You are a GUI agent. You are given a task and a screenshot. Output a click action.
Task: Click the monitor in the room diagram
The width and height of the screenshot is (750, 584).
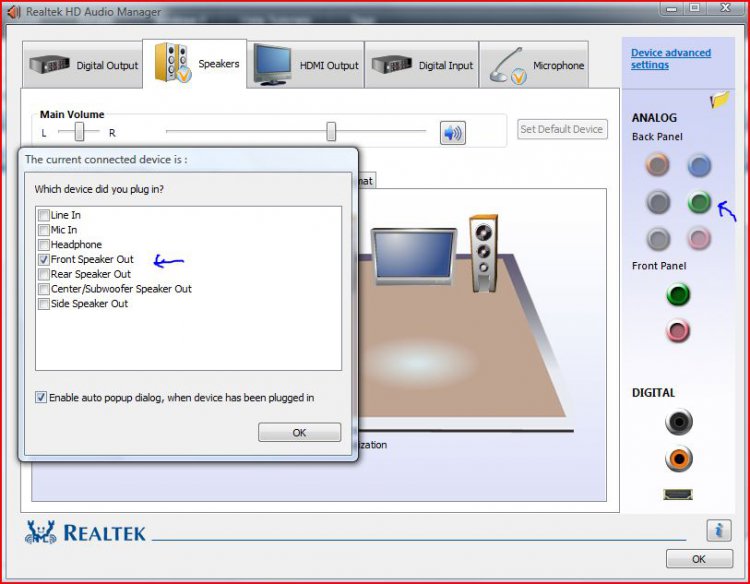[x=414, y=257]
